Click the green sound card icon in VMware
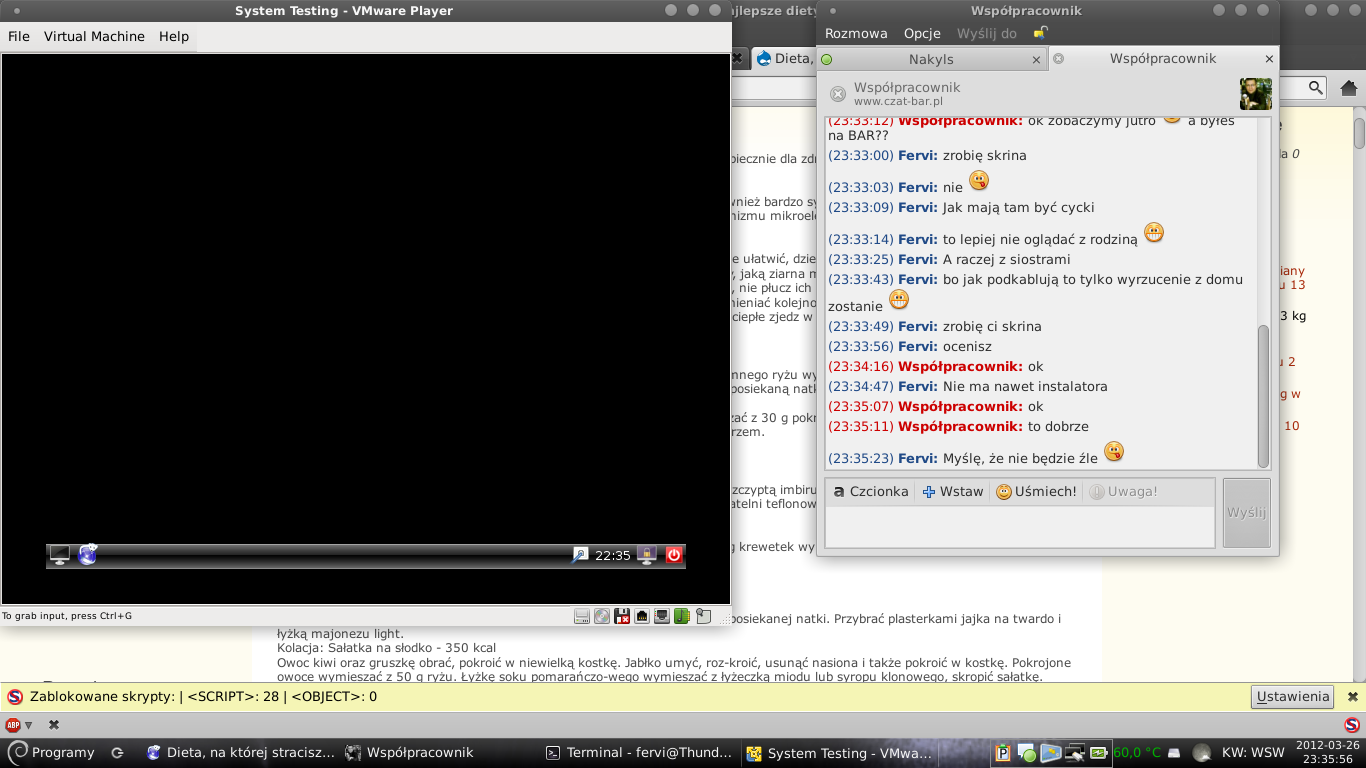1366x768 pixels. (x=682, y=616)
